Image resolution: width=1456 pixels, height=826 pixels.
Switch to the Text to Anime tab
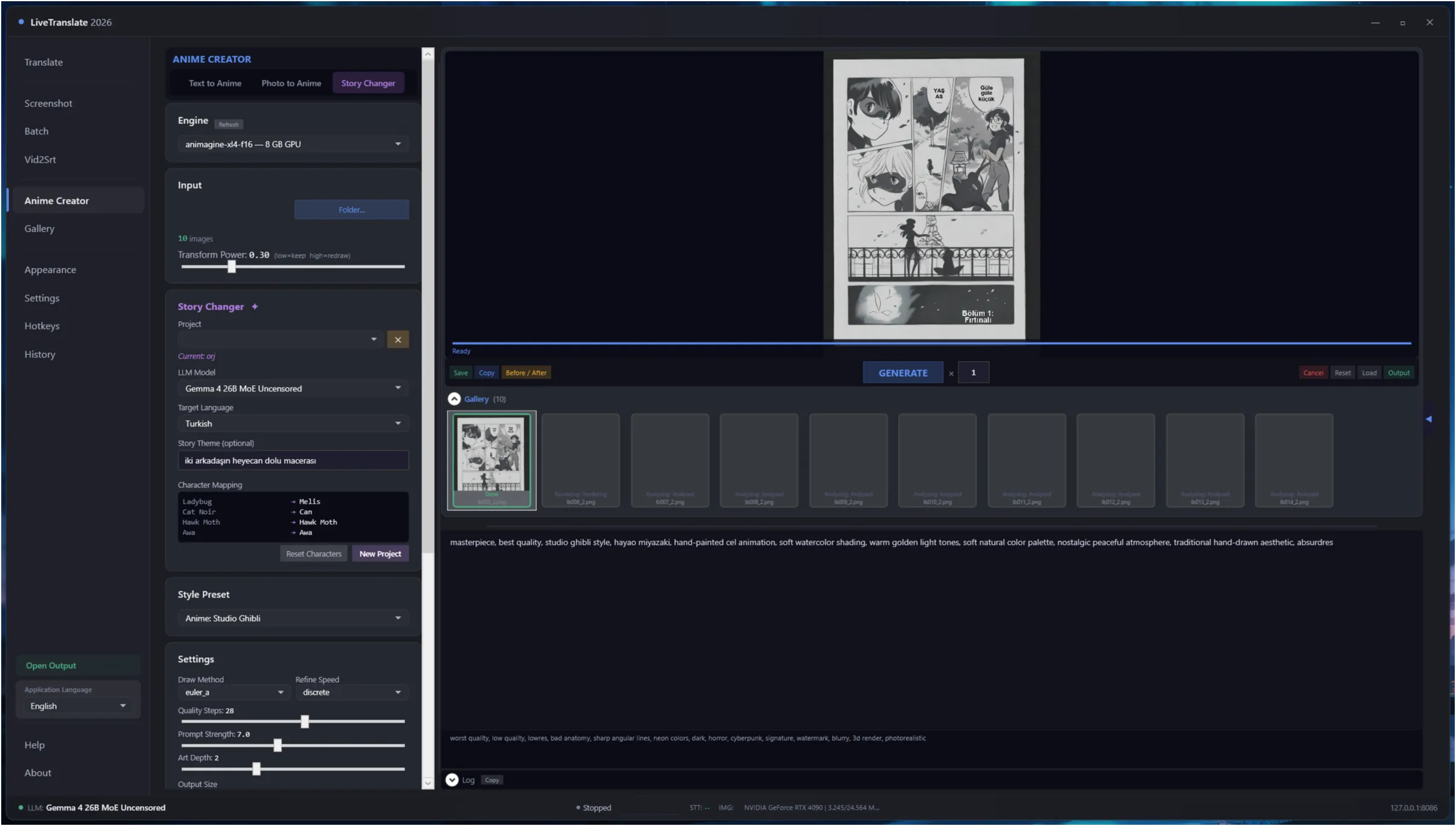215,83
